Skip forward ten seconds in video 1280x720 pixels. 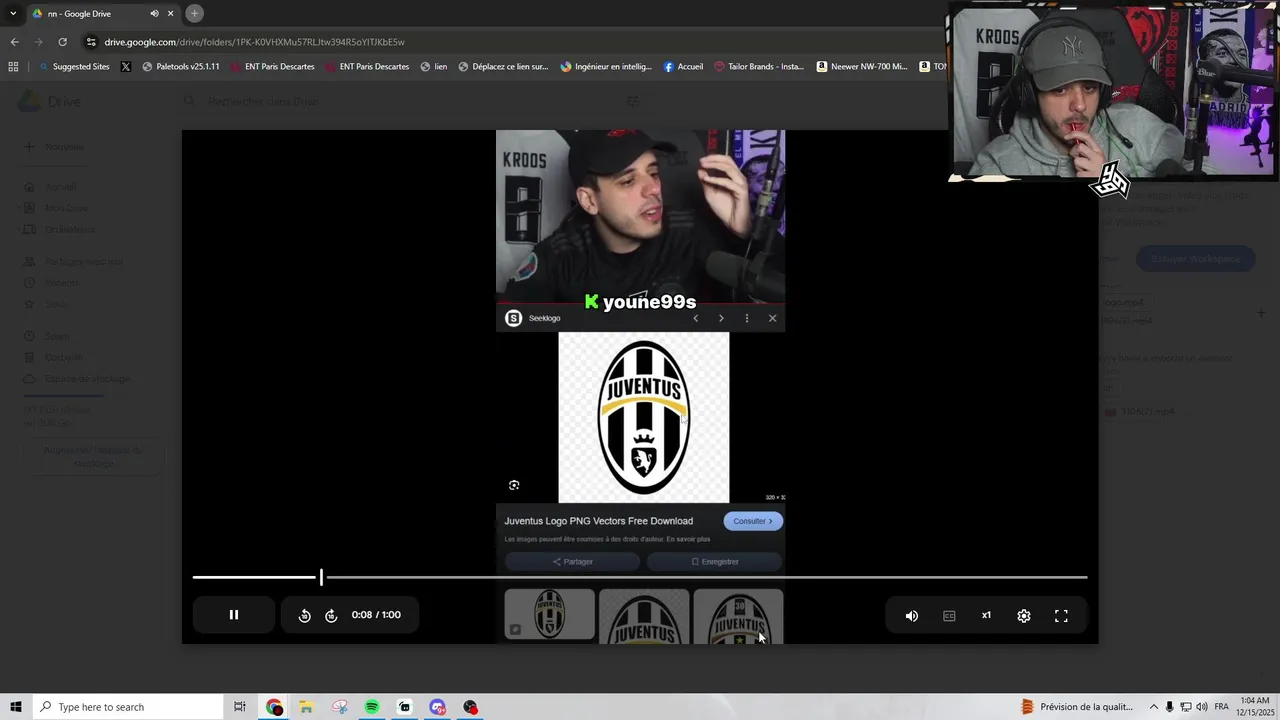pos(331,616)
